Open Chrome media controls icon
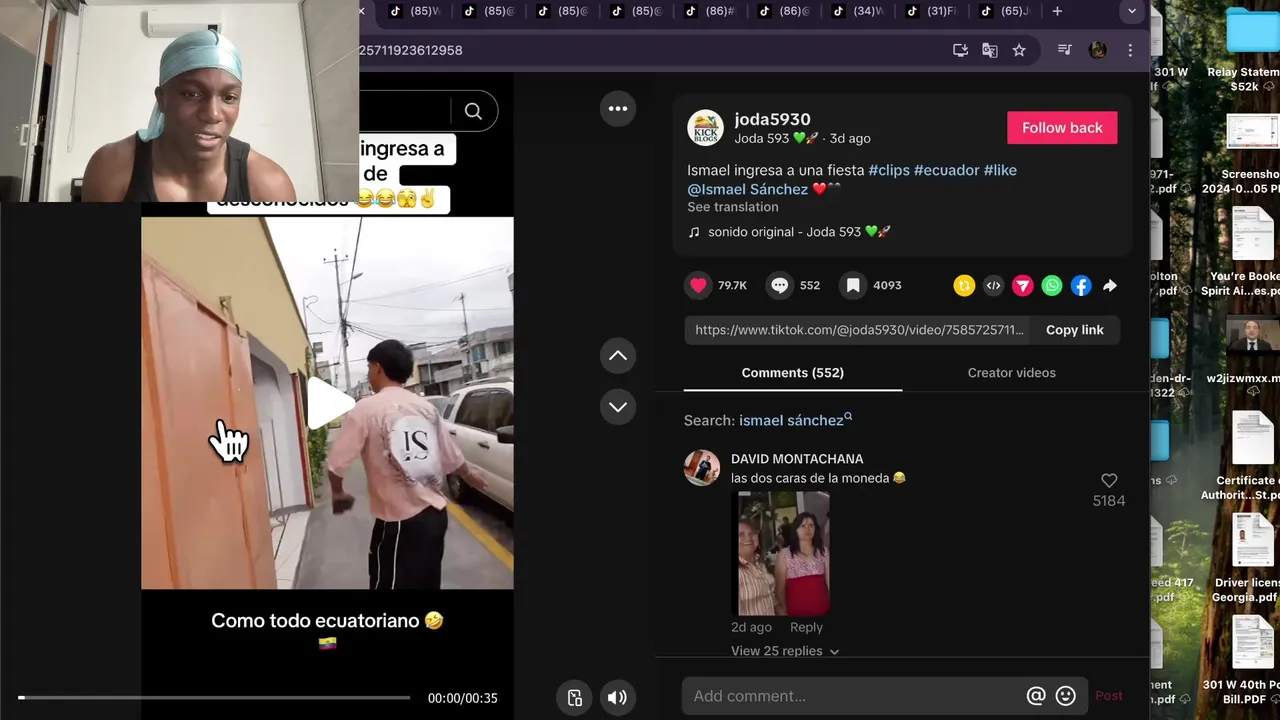1280x720 pixels. [1064, 50]
